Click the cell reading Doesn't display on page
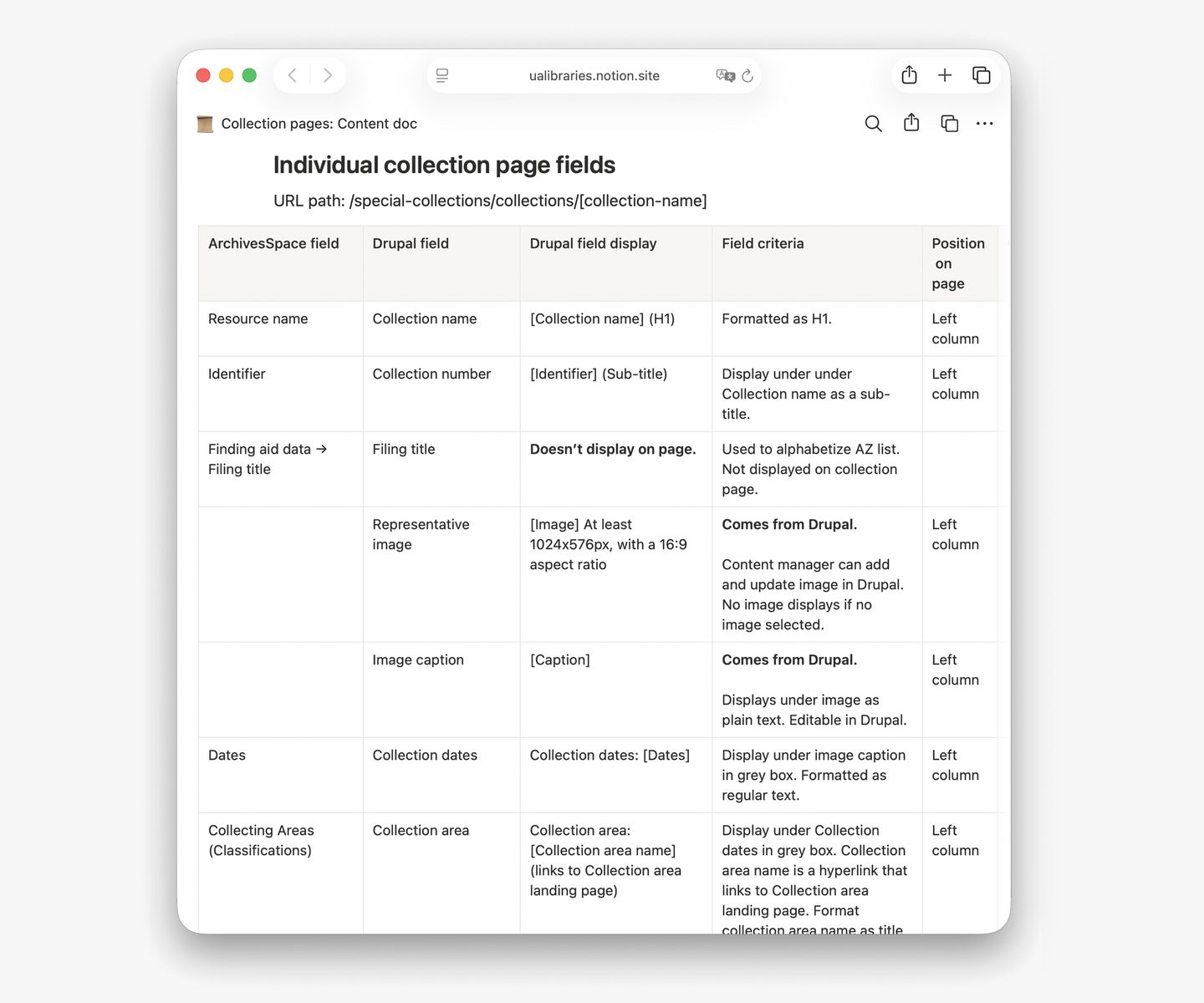Image resolution: width=1204 pixels, height=1003 pixels. click(x=612, y=449)
